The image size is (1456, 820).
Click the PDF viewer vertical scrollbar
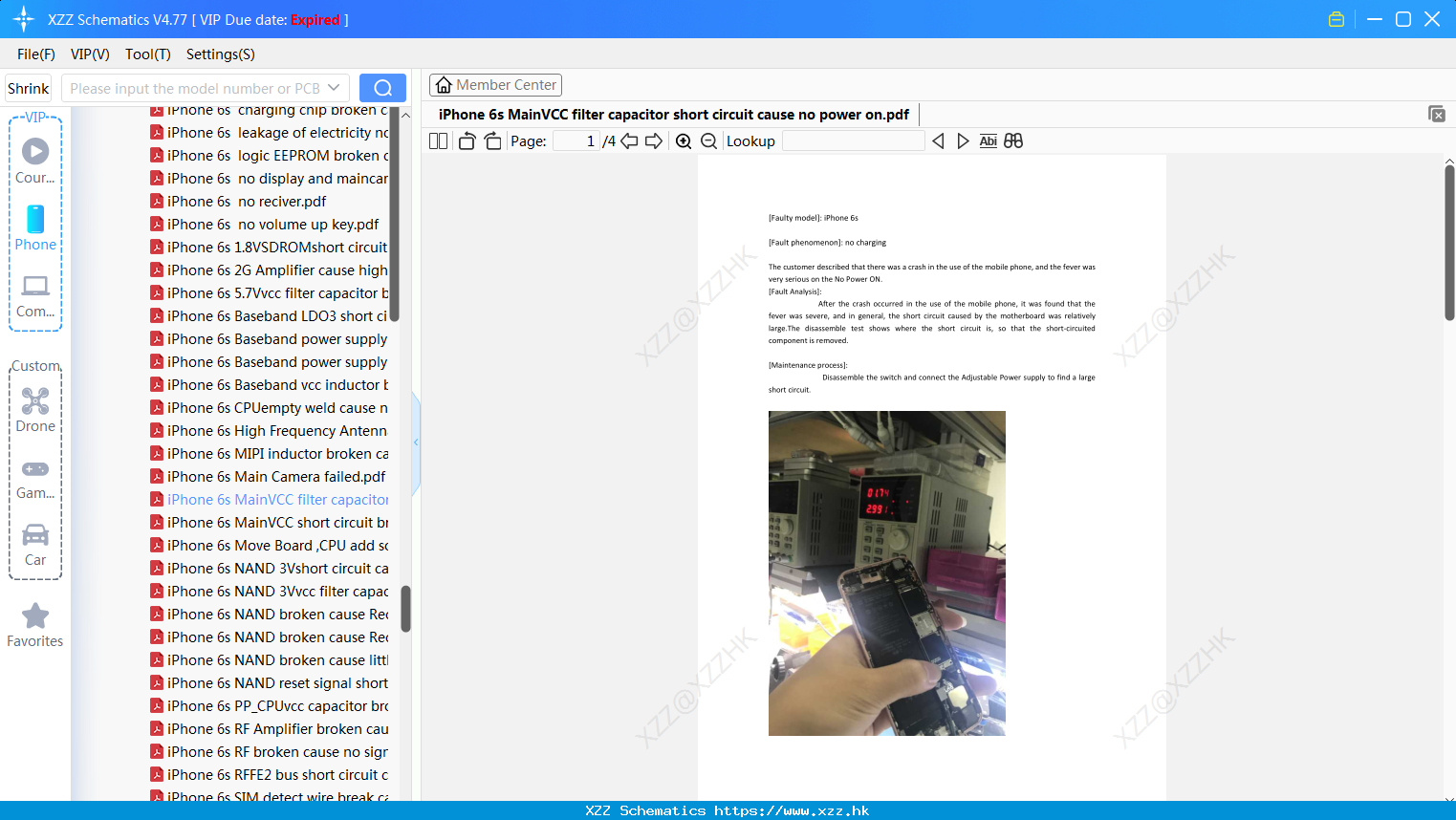(1449, 243)
